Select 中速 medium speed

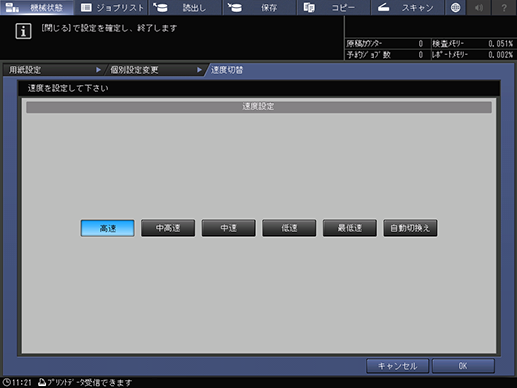click(x=229, y=228)
